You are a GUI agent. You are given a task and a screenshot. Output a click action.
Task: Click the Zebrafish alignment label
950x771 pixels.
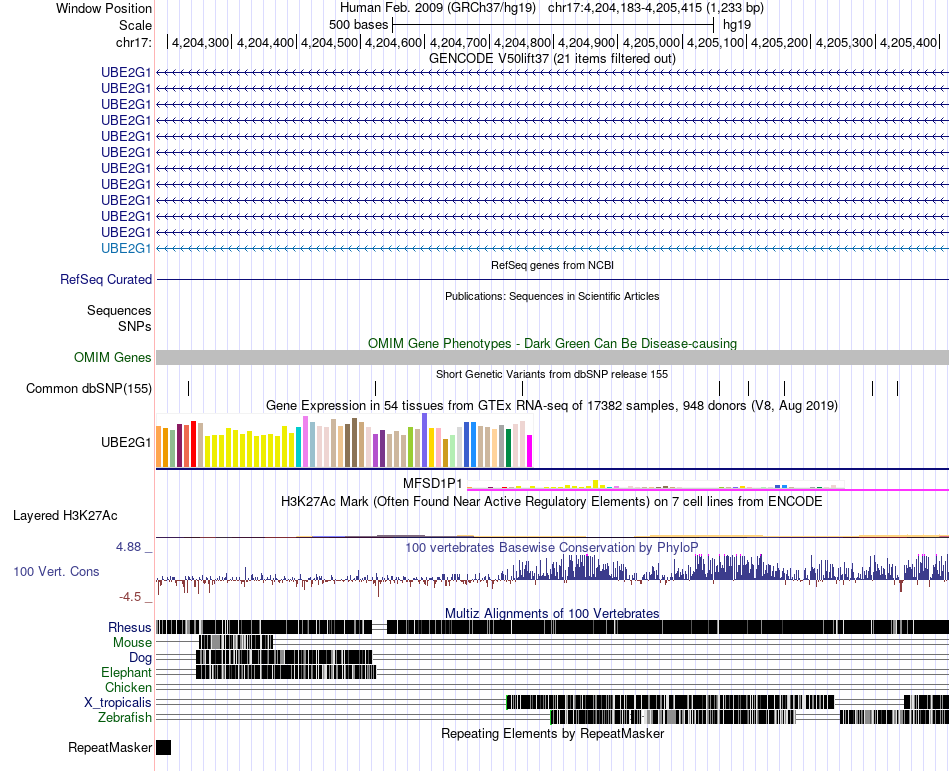pos(125,717)
